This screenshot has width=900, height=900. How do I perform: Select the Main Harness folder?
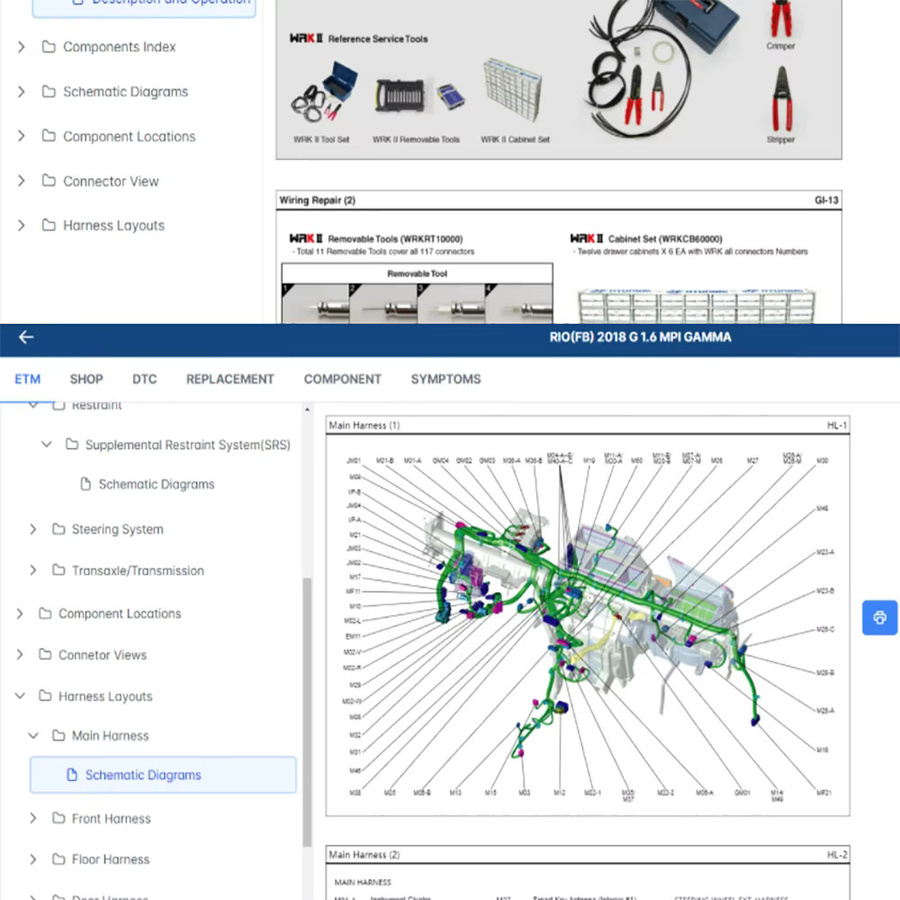pos(100,736)
